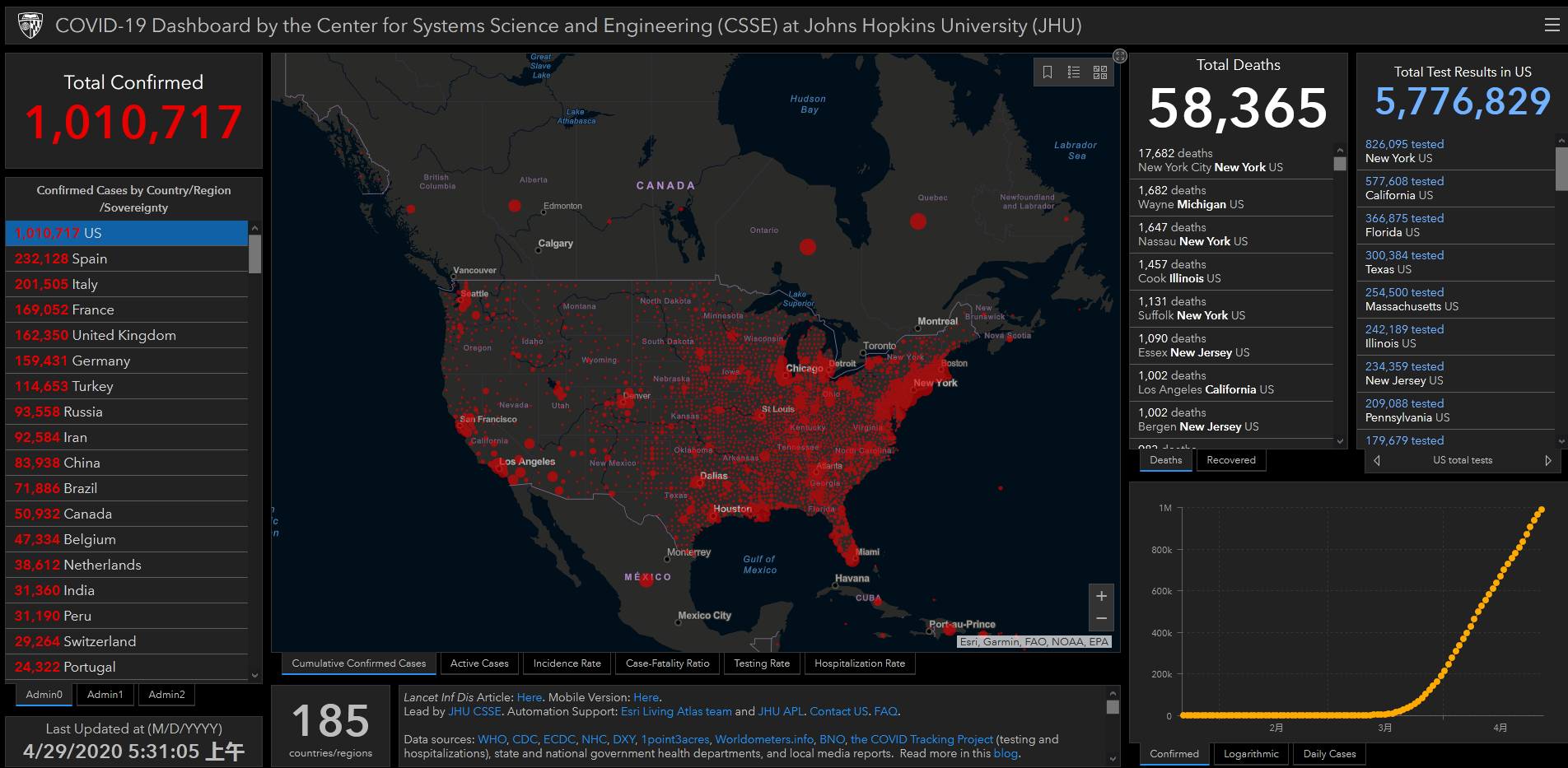
Task: Open the hamburger menu icon
Action: (x=1552, y=26)
